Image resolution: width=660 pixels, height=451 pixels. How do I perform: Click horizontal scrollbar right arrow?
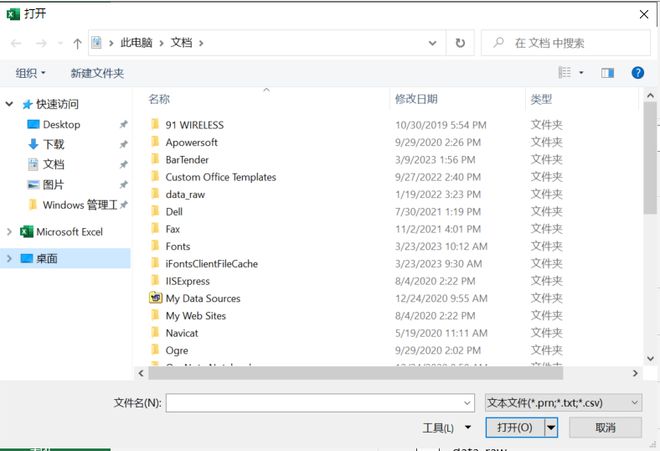click(x=635, y=373)
